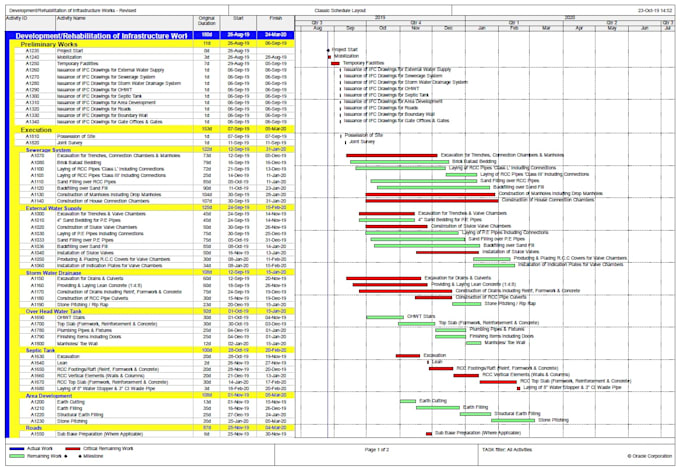This screenshot has height=470, width=680.
Task: Select the red RCC Top Slab Gantt bar
Action: 498,382
